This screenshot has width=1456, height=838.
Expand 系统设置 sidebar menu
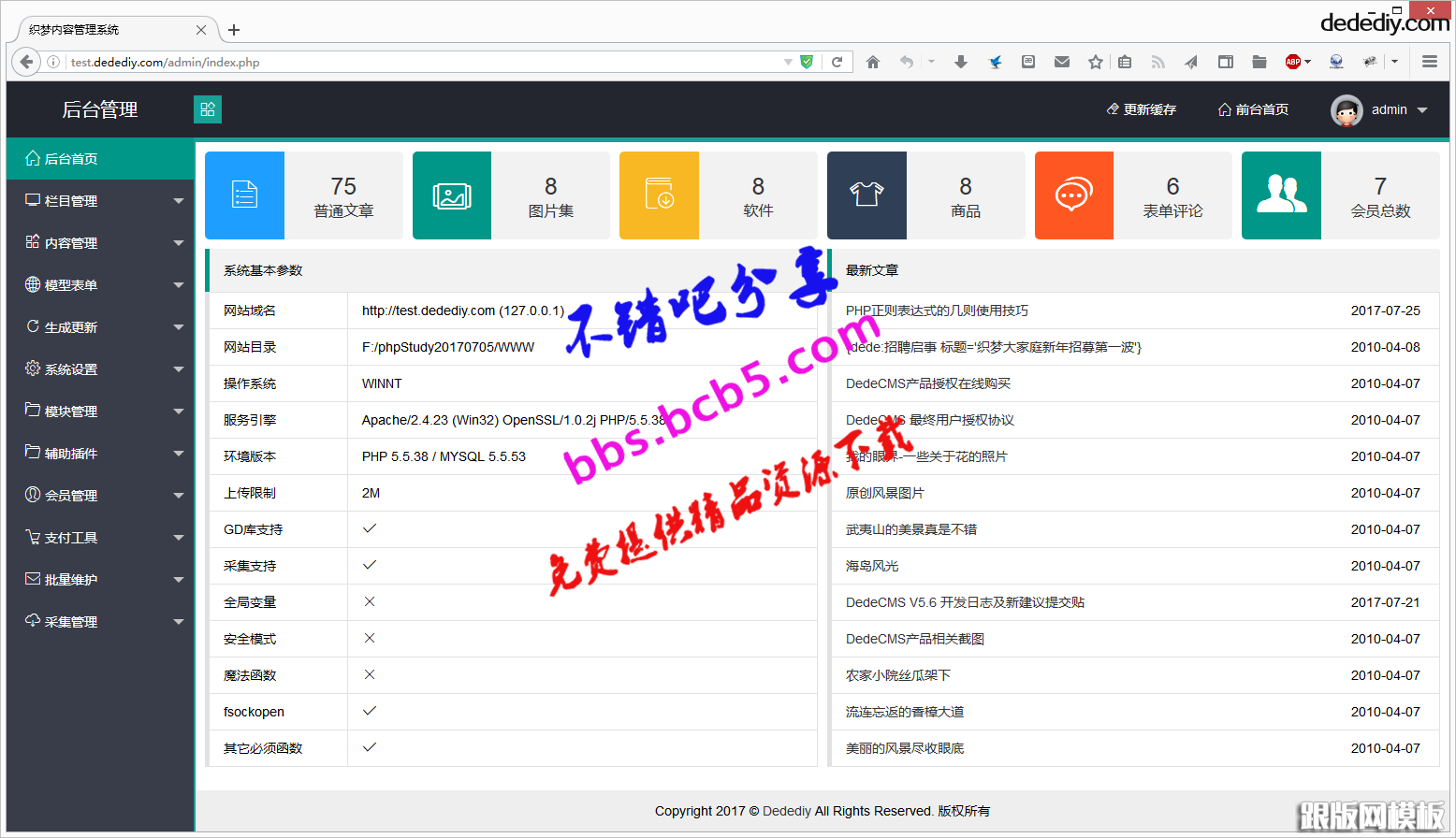tap(100, 369)
